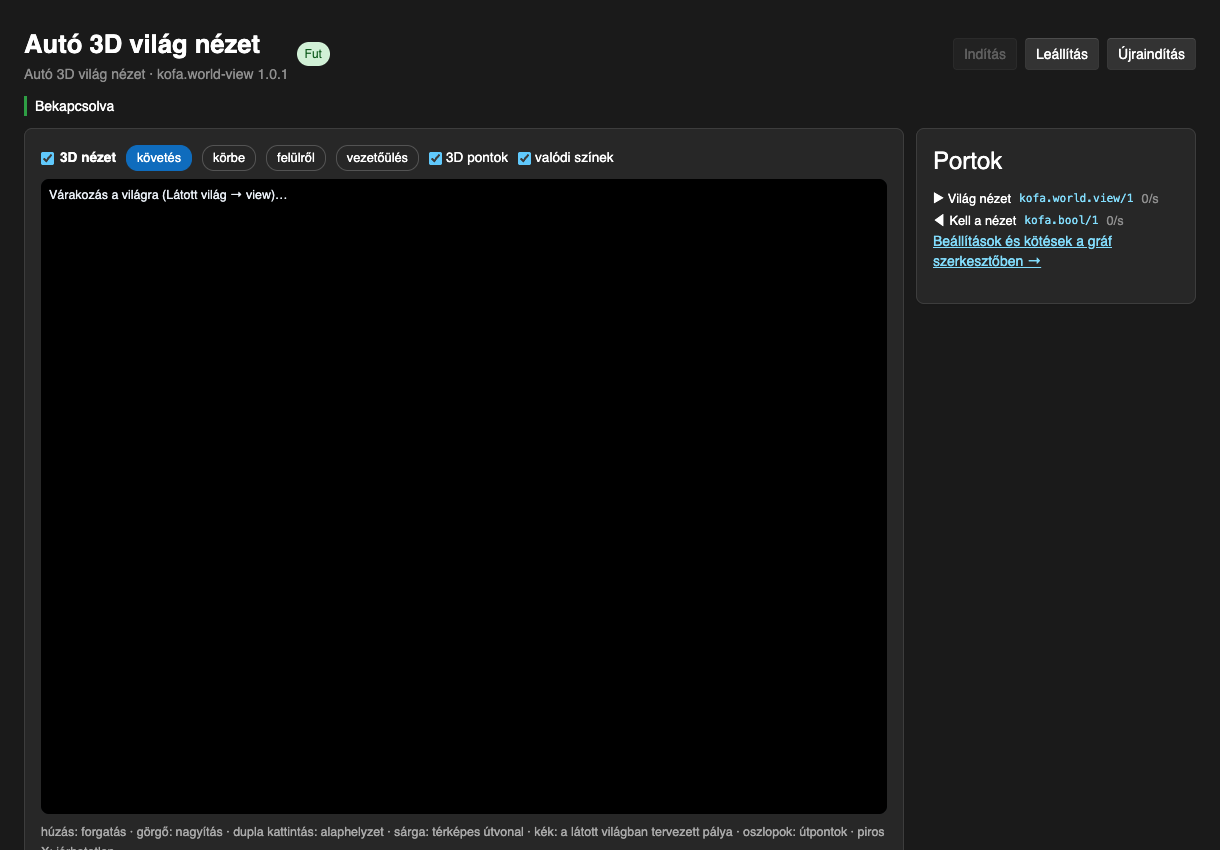1220x850 pixels.
Task: Restart with the Újraindítás button
Action: point(1151,54)
